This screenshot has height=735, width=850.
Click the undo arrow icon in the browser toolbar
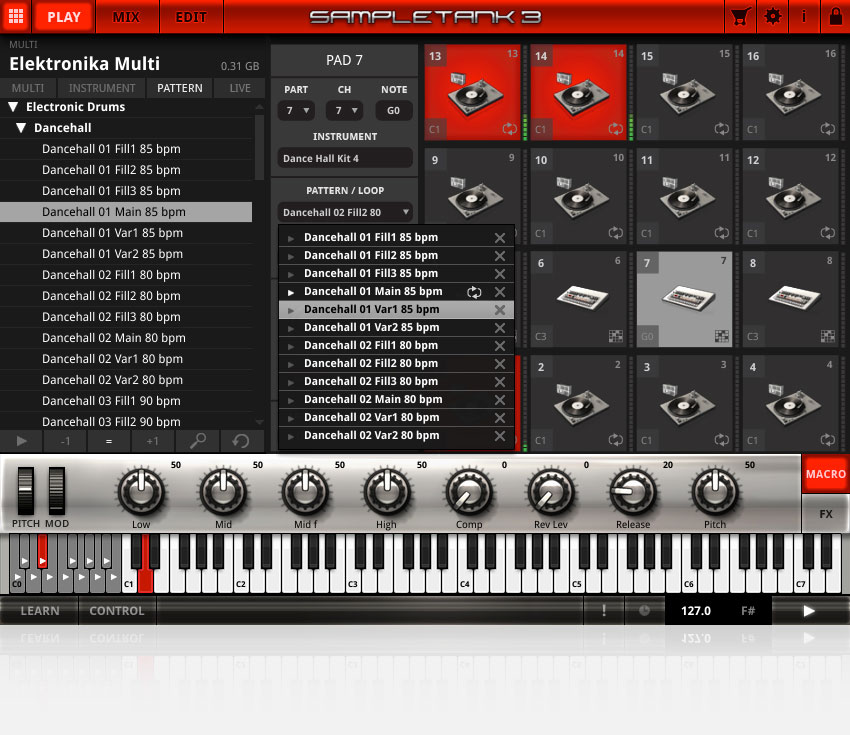coord(241,440)
